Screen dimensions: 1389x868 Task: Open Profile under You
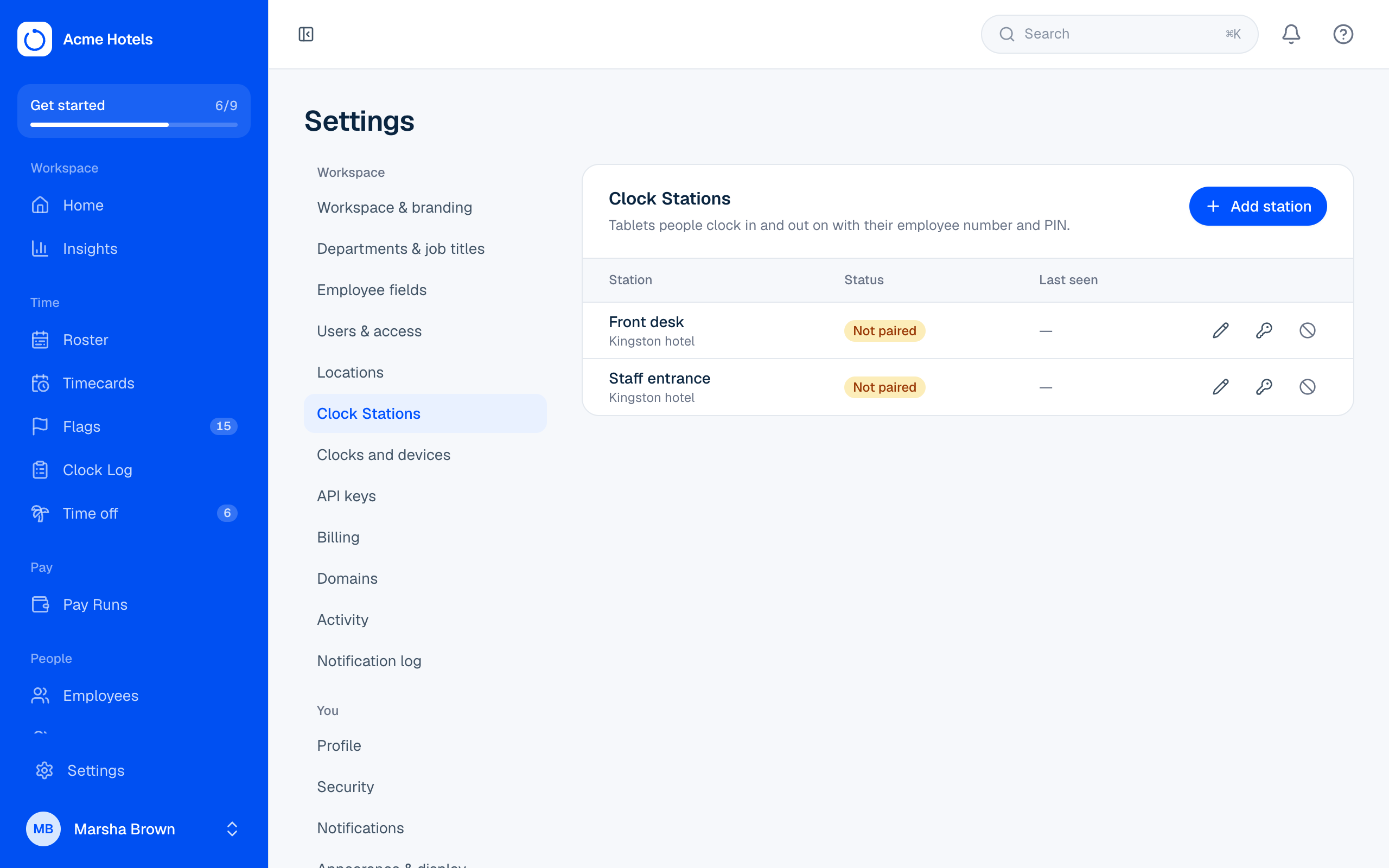[425, 746]
